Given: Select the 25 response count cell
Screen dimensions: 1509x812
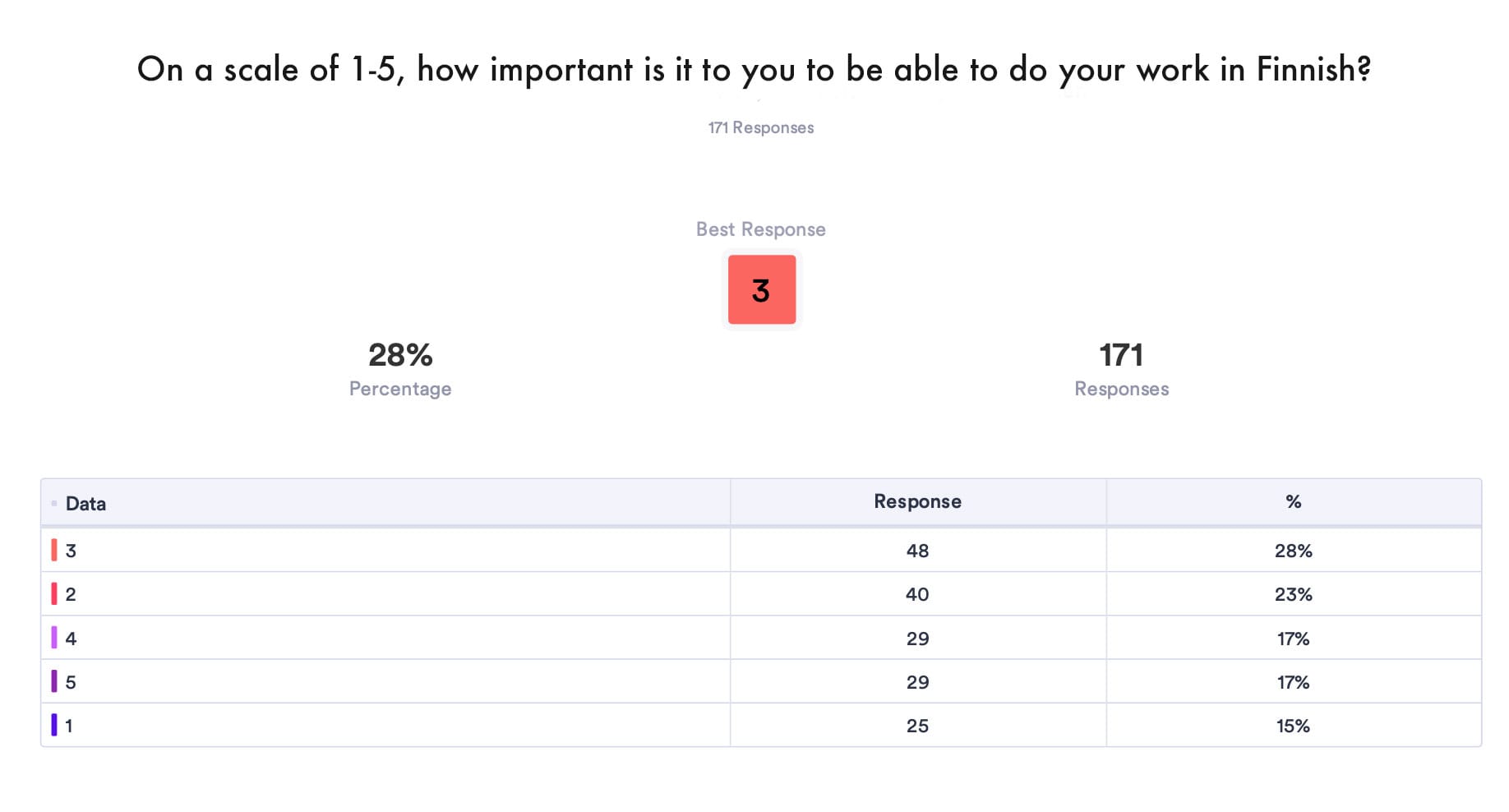Looking at the screenshot, I should [x=917, y=726].
